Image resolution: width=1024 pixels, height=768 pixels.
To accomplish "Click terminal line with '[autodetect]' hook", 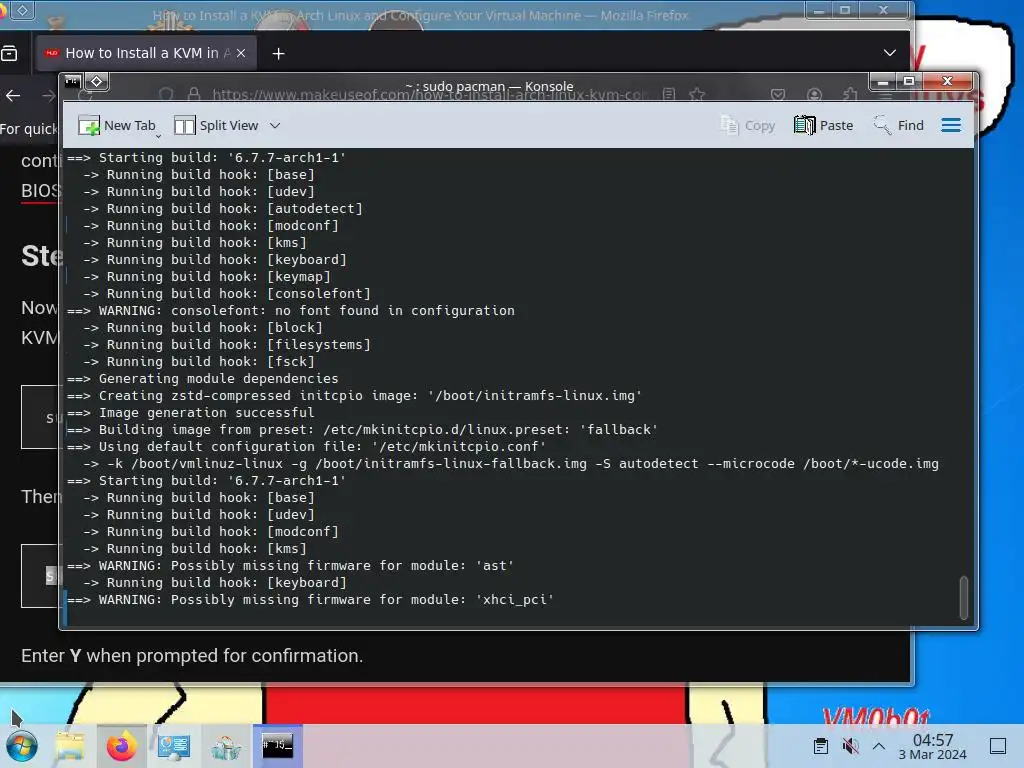I will pos(223,208).
